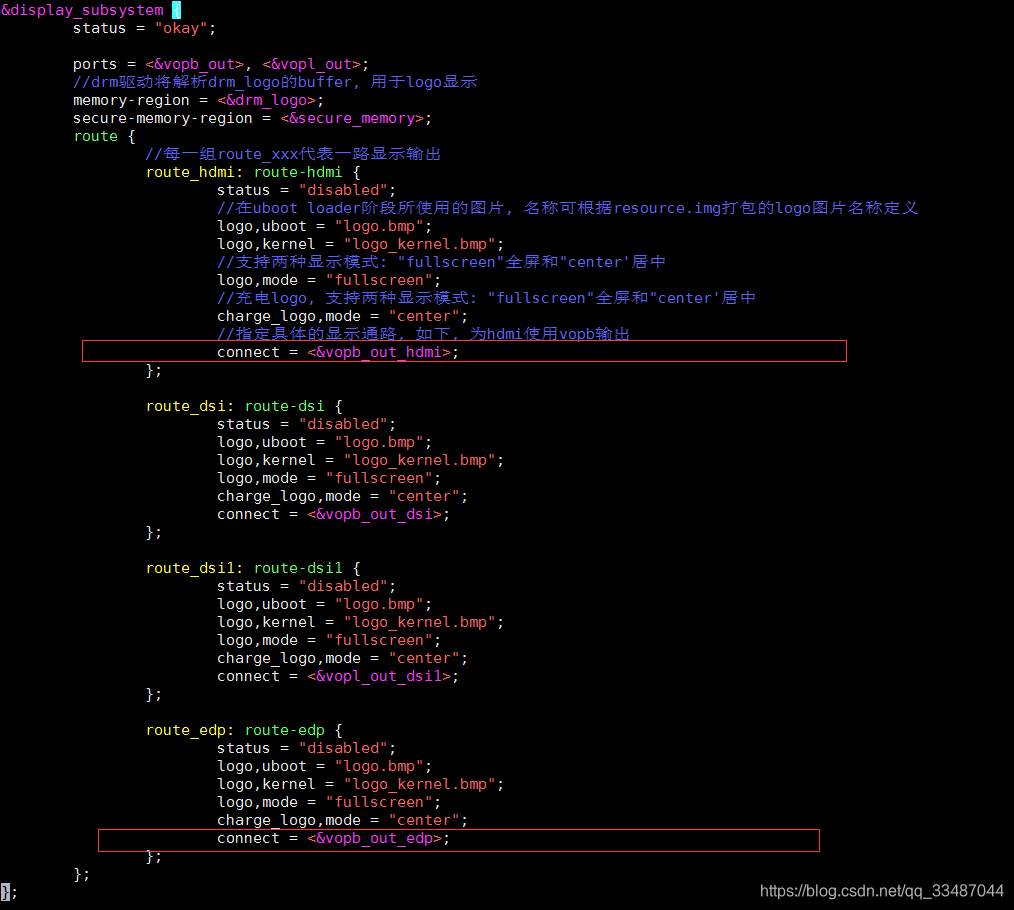Click charge_logo,mode property under route-hdmi

(288, 316)
